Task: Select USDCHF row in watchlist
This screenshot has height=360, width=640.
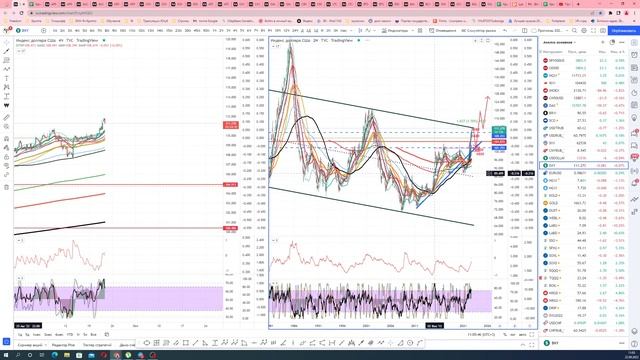Action: point(584,323)
